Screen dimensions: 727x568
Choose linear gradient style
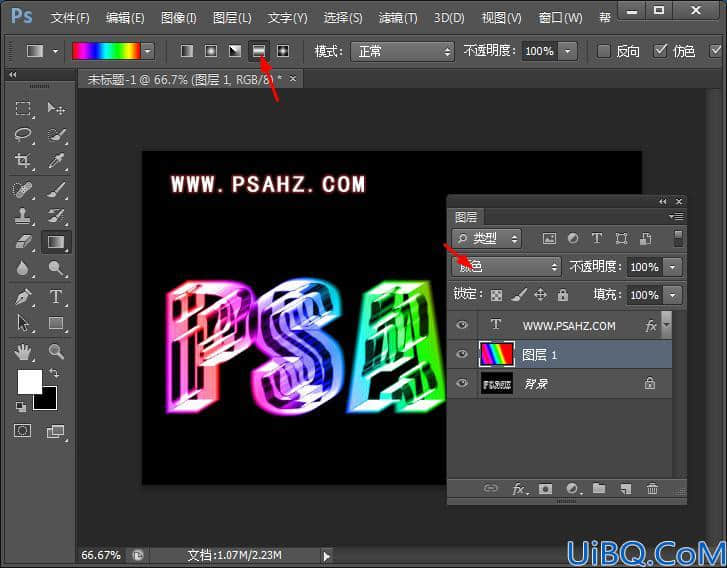[187, 51]
